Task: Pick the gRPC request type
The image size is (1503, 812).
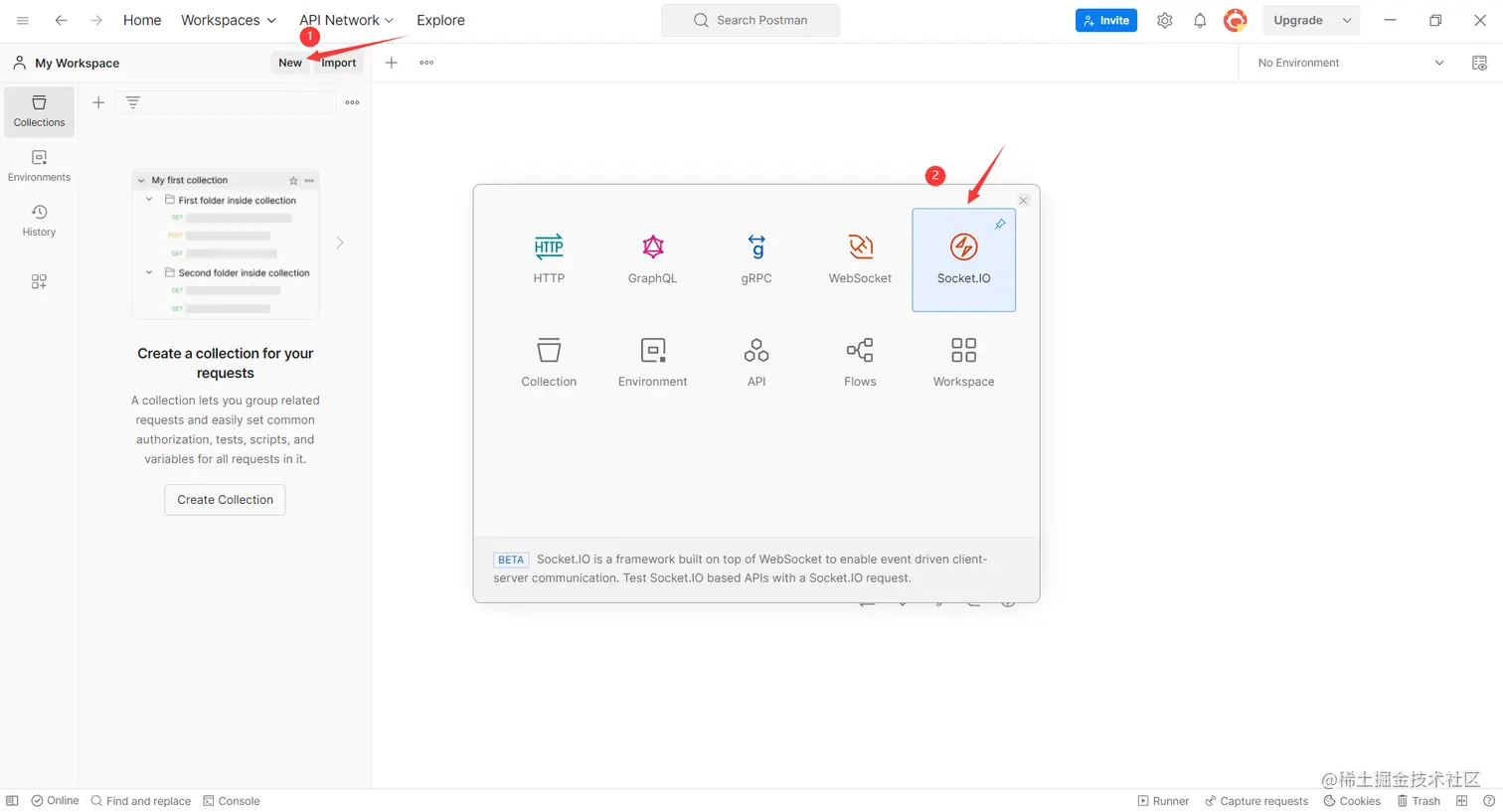Action: point(756,259)
